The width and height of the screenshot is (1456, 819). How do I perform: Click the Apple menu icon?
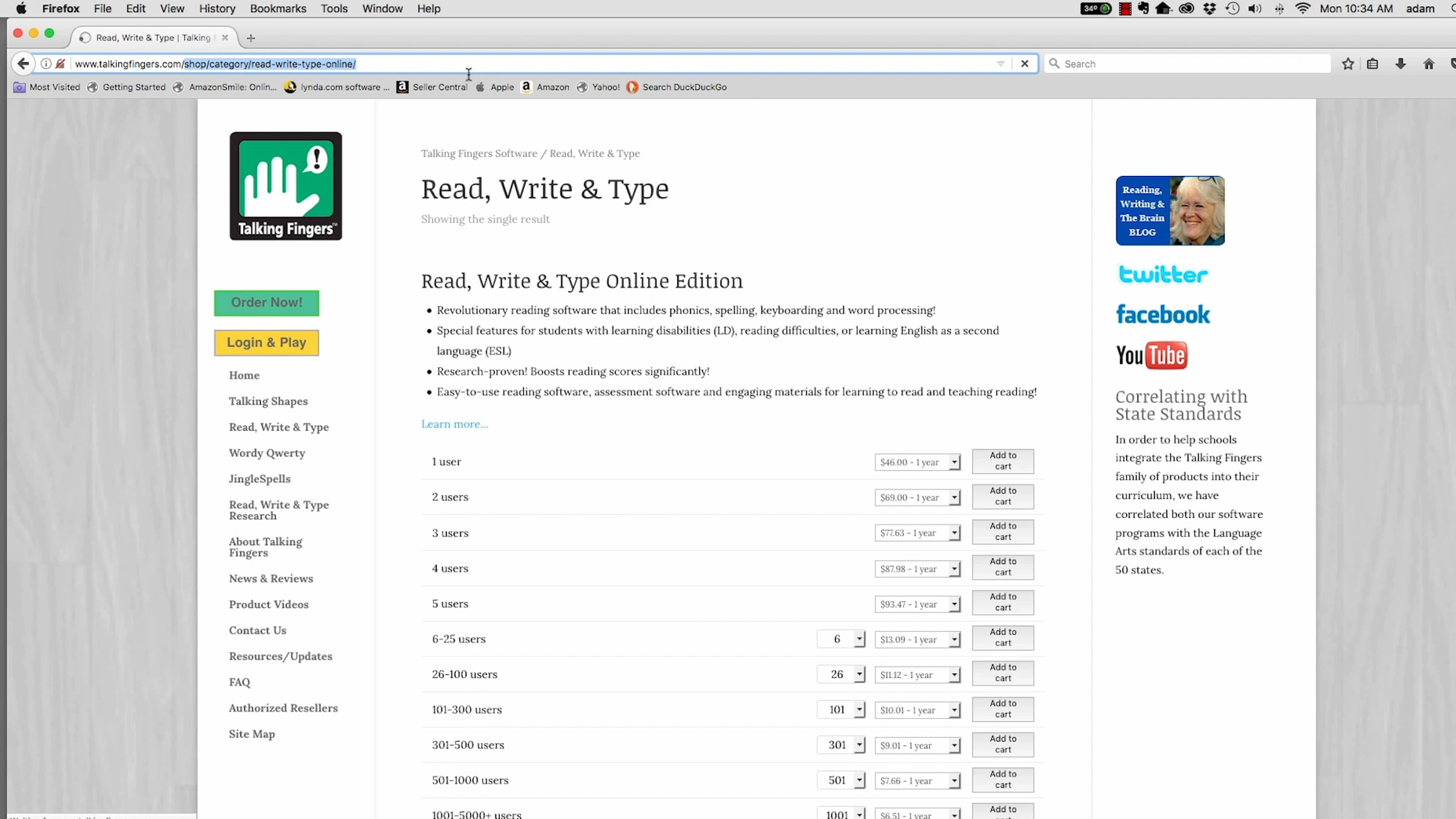click(21, 8)
